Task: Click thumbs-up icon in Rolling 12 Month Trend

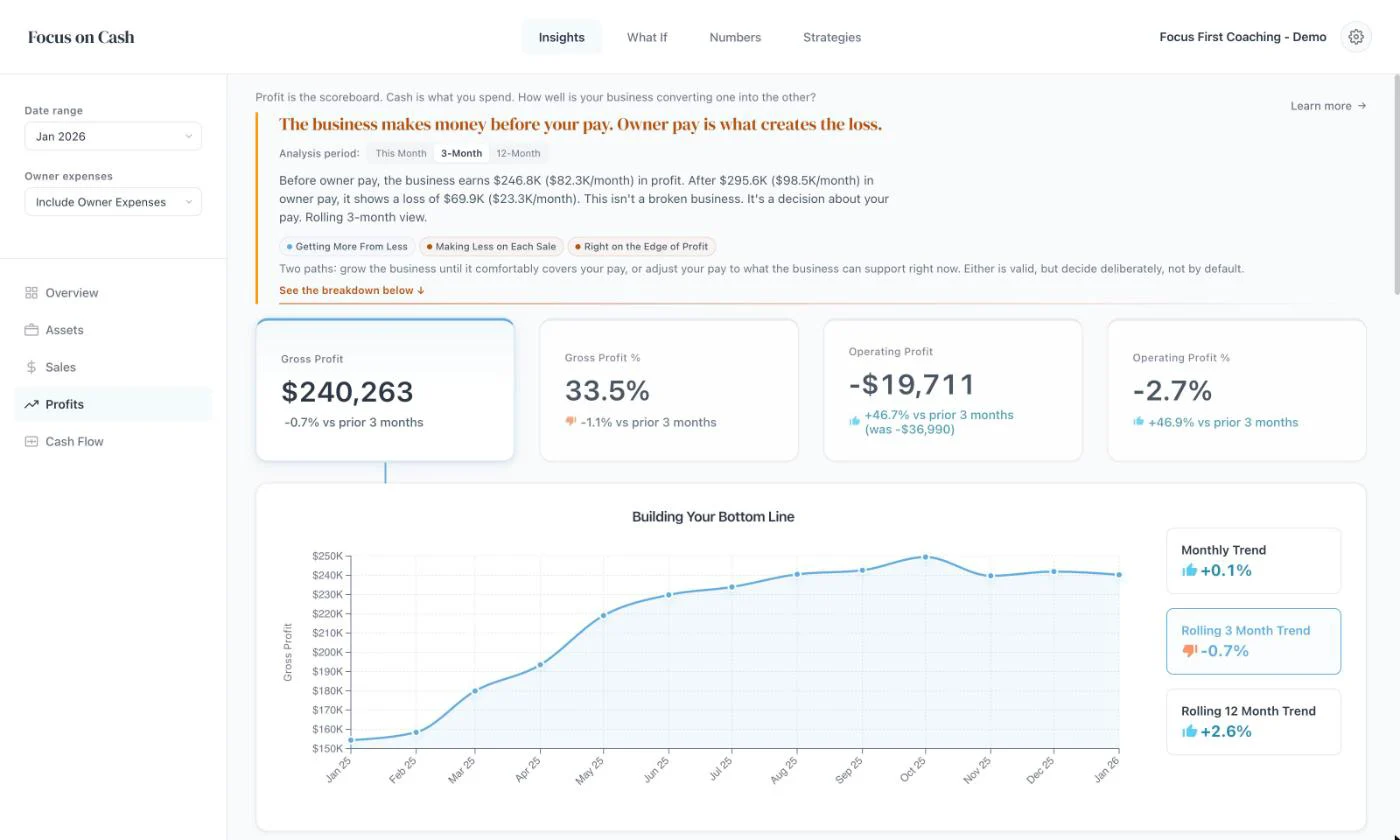Action: (x=1189, y=731)
